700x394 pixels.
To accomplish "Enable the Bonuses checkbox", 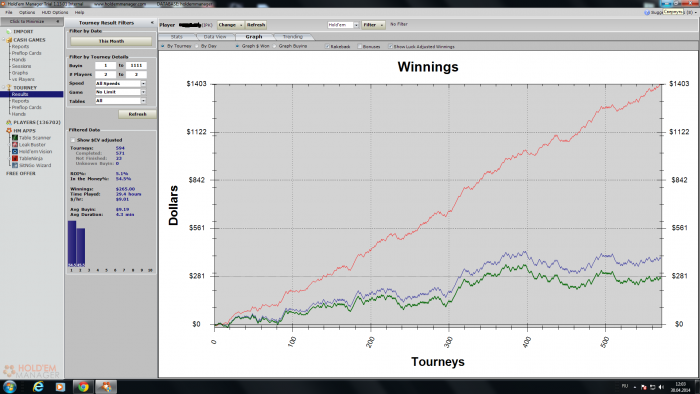I will [359, 46].
